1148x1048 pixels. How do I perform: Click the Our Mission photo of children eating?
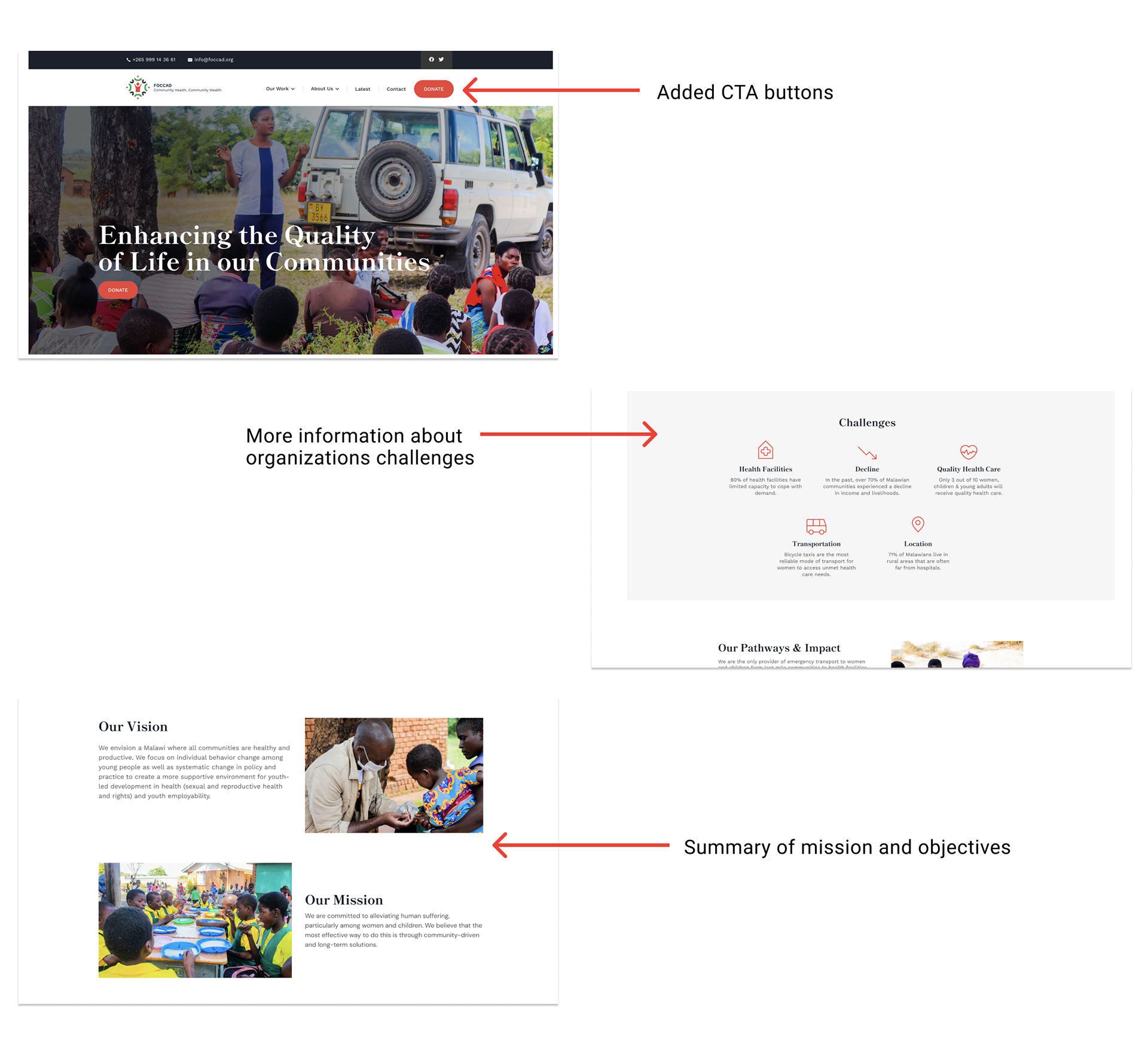195,920
